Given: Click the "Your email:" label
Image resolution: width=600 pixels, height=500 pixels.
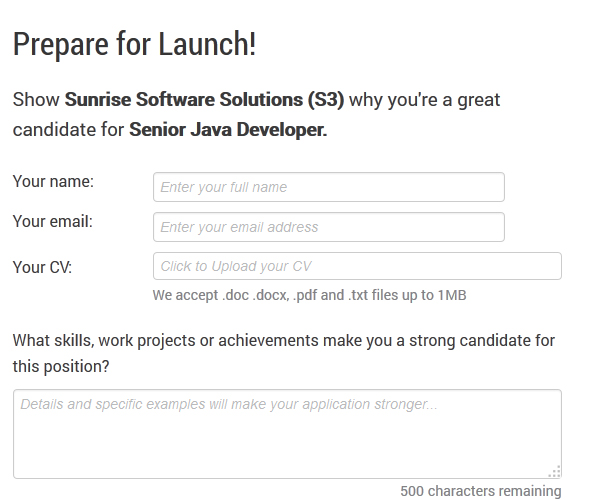Looking at the screenshot, I should pyautogui.click(x=53, y=221).
